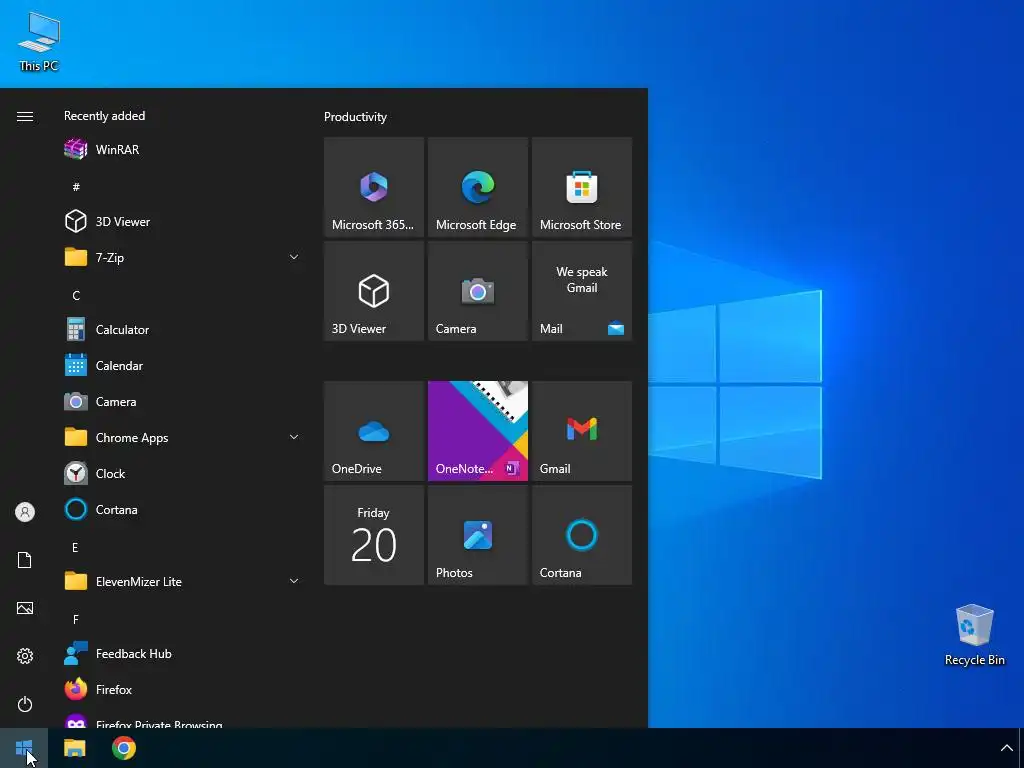The image size is (1024, 768).
Task: Open Google Chrome from taskbar
Action: click(123, 748)
